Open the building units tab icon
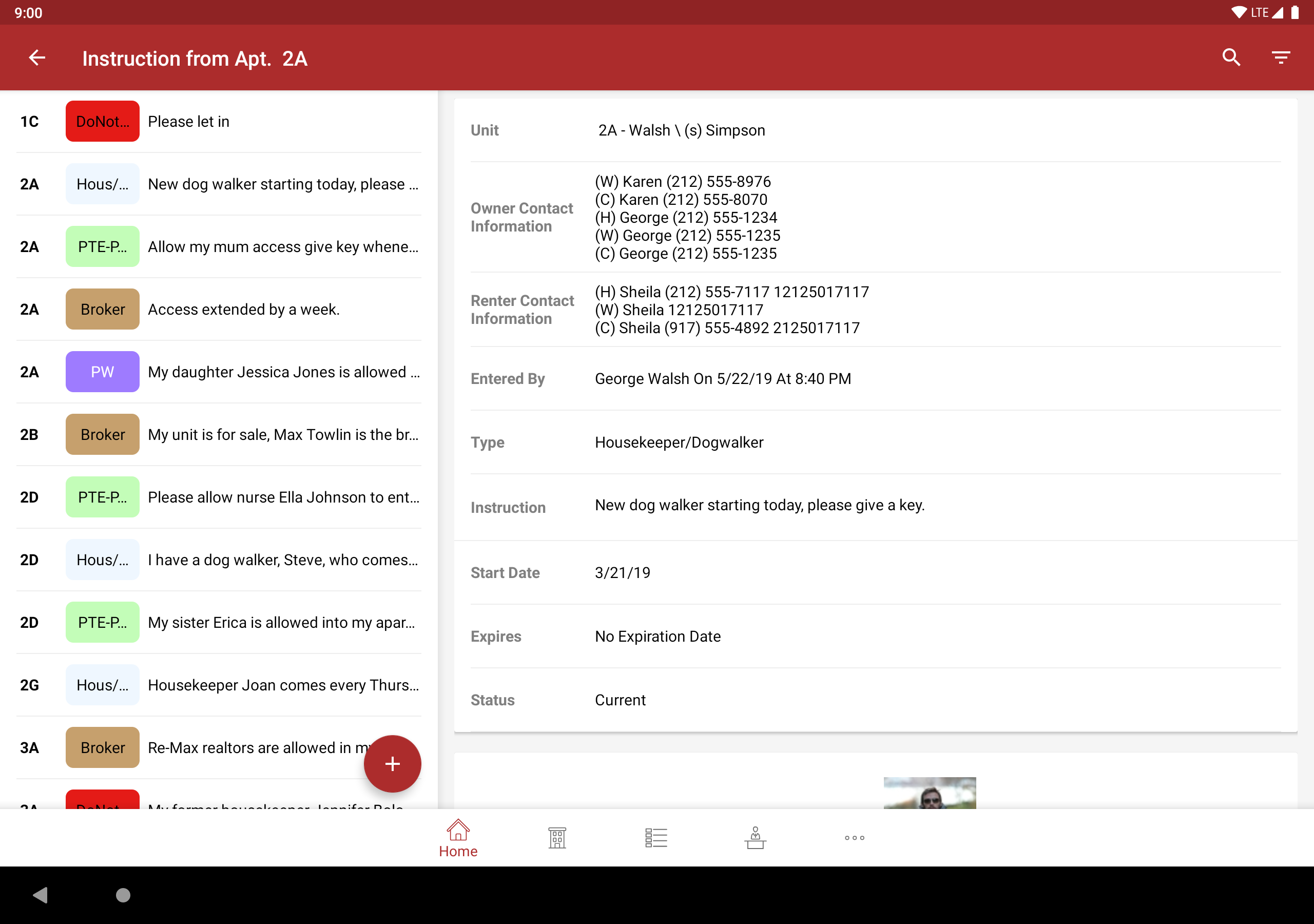This screenshot has width=1314, height=924. [x=556, y=838]
